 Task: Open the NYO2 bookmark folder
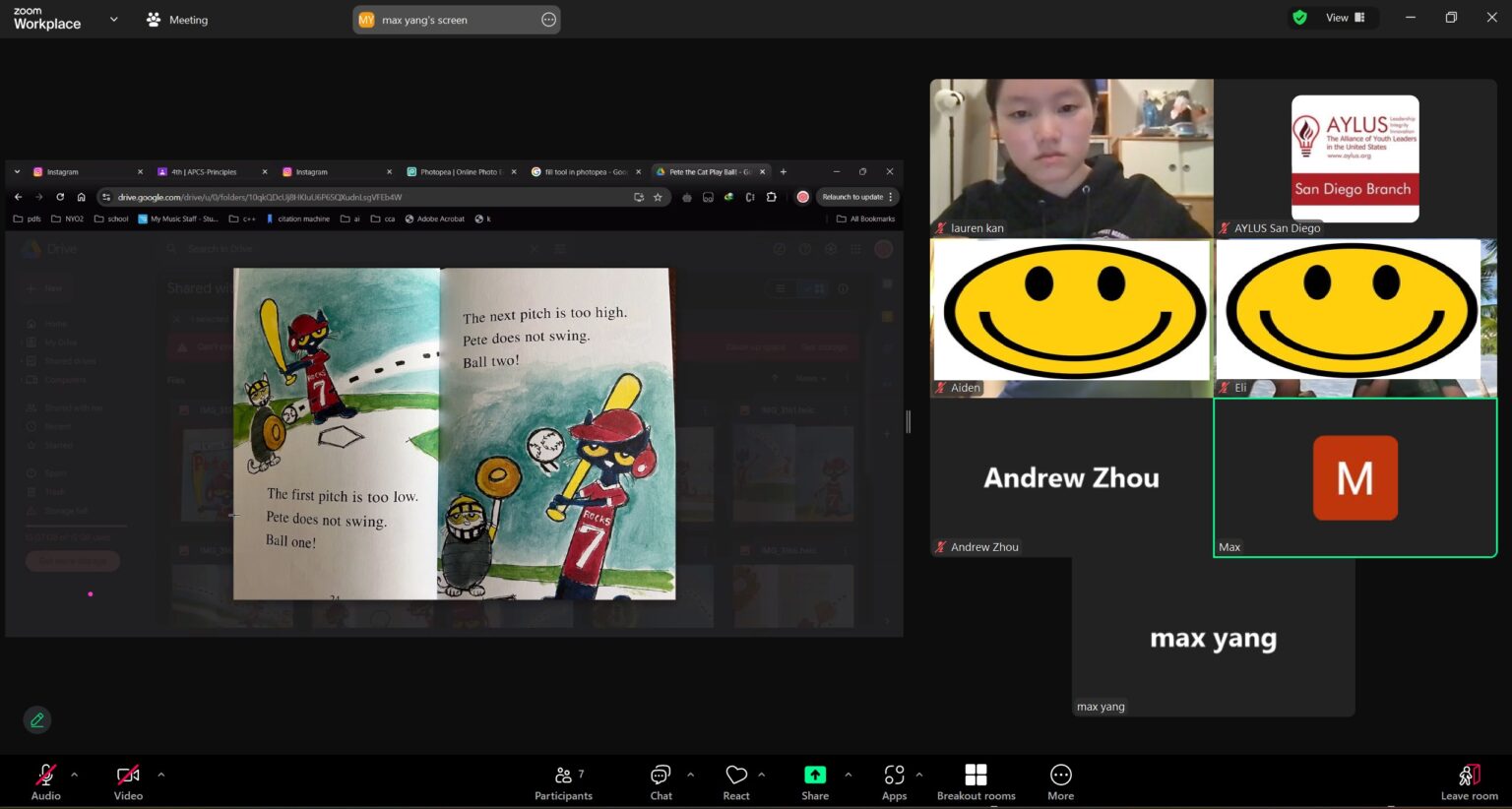coord(68,218)
